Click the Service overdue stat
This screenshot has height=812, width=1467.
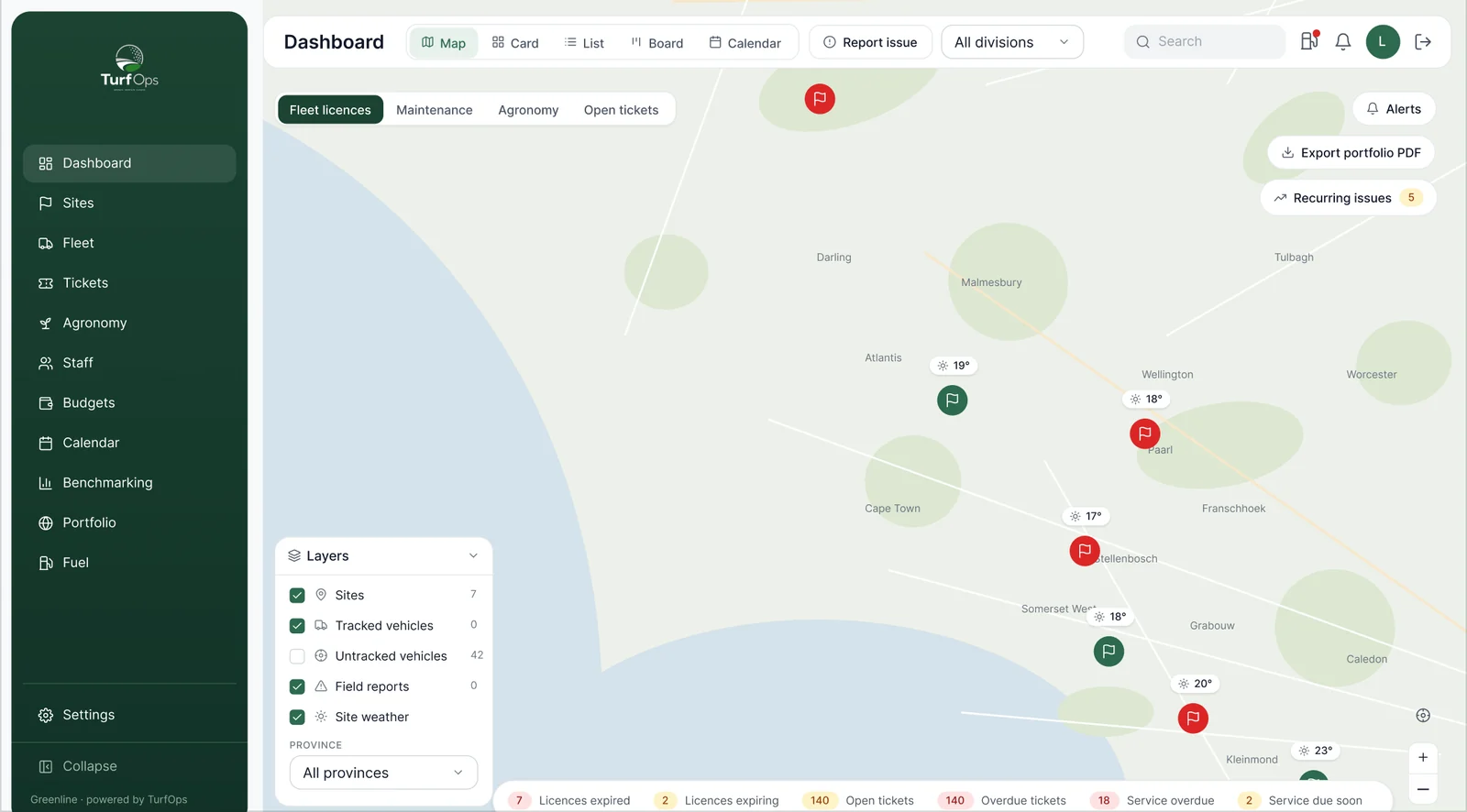click(x=1153, y=800)
